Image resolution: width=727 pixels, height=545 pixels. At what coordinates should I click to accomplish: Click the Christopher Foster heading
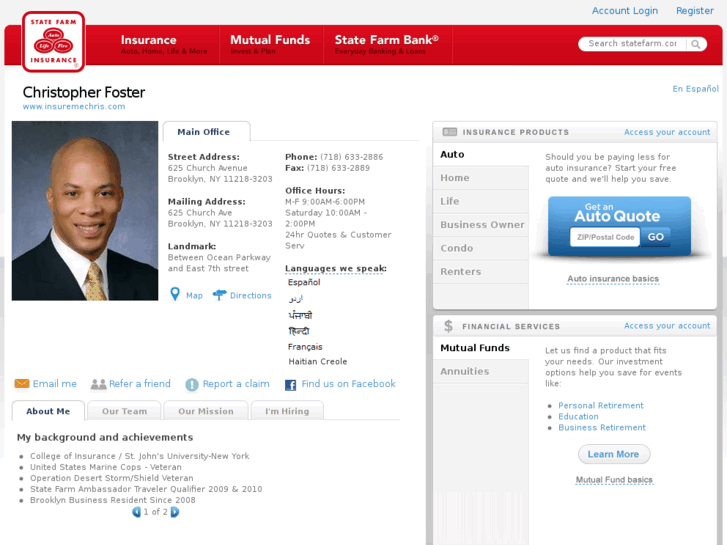84,92
